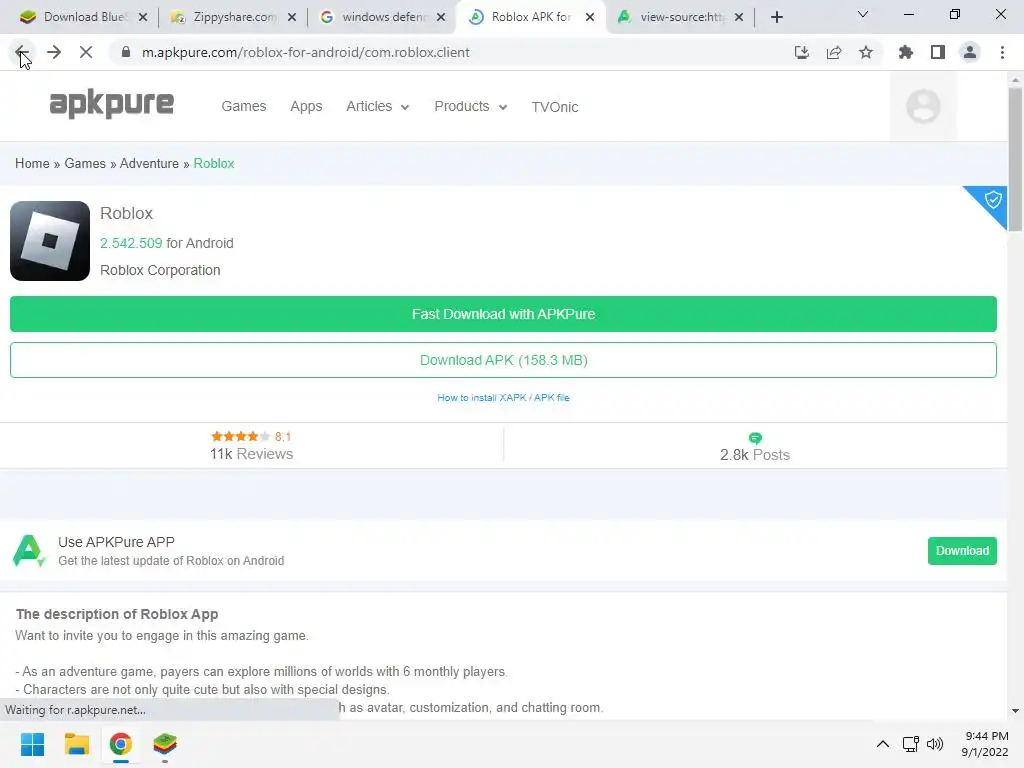This screenshot has width=1024, height=768.
Task: Stop loading the page
Action: (86, 52)
